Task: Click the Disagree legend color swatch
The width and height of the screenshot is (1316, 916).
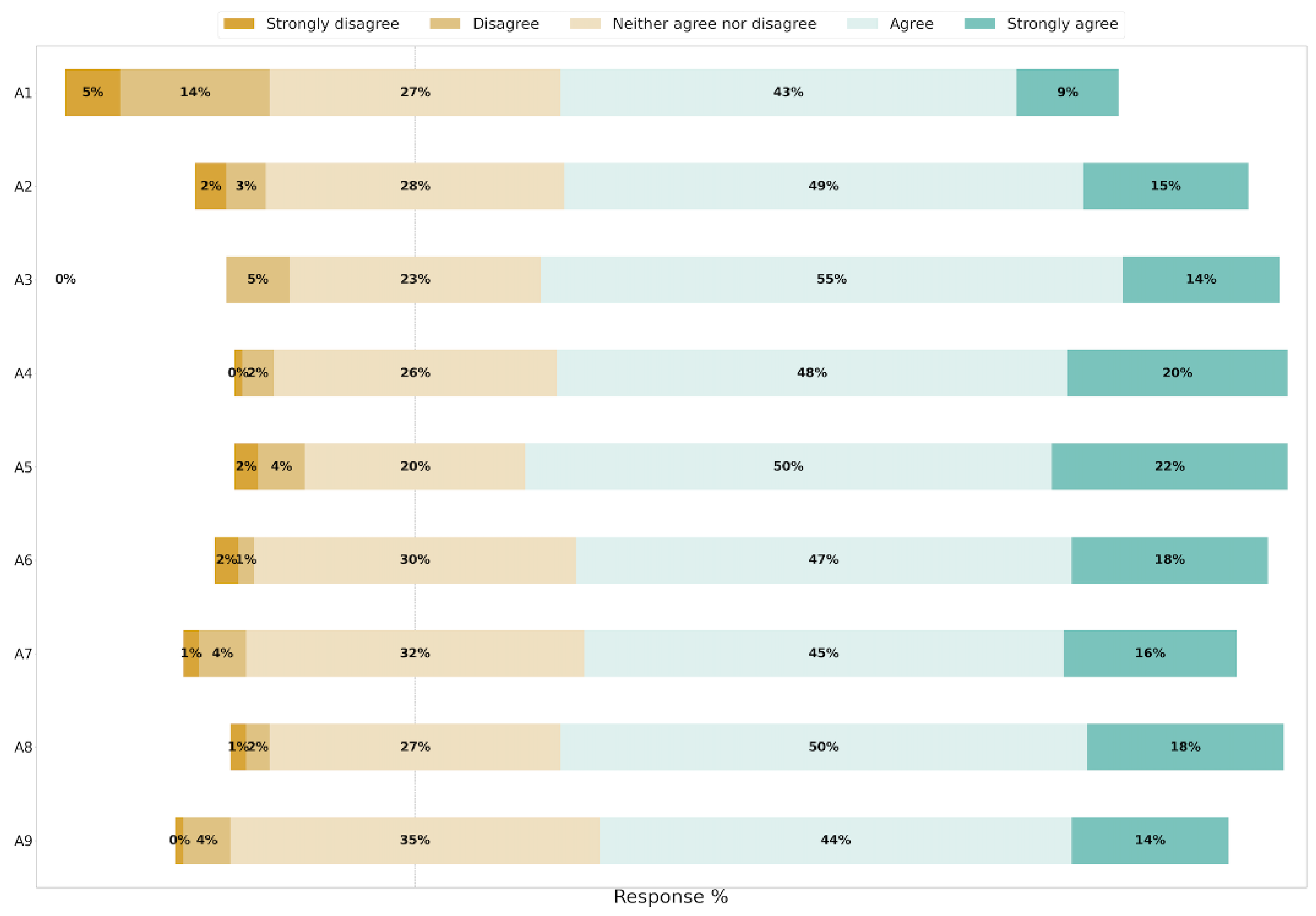Action: [445, 23]
